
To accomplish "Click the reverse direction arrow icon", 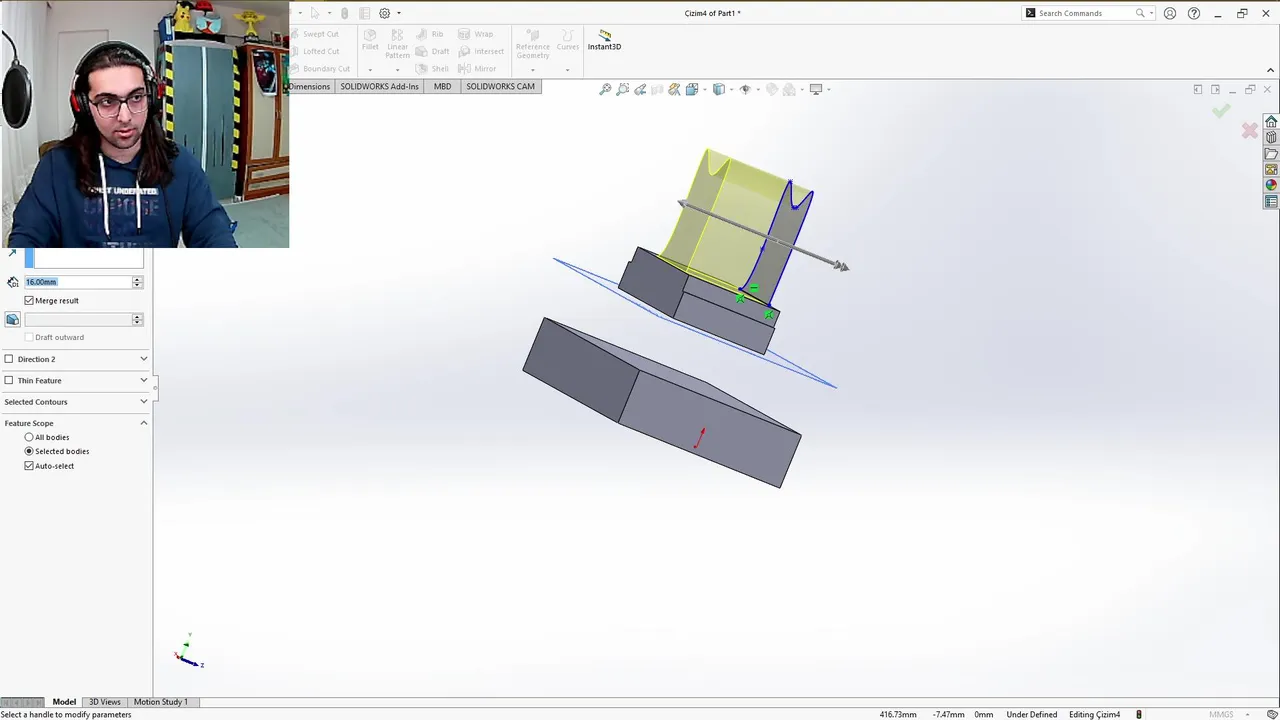I will (12, 254).
